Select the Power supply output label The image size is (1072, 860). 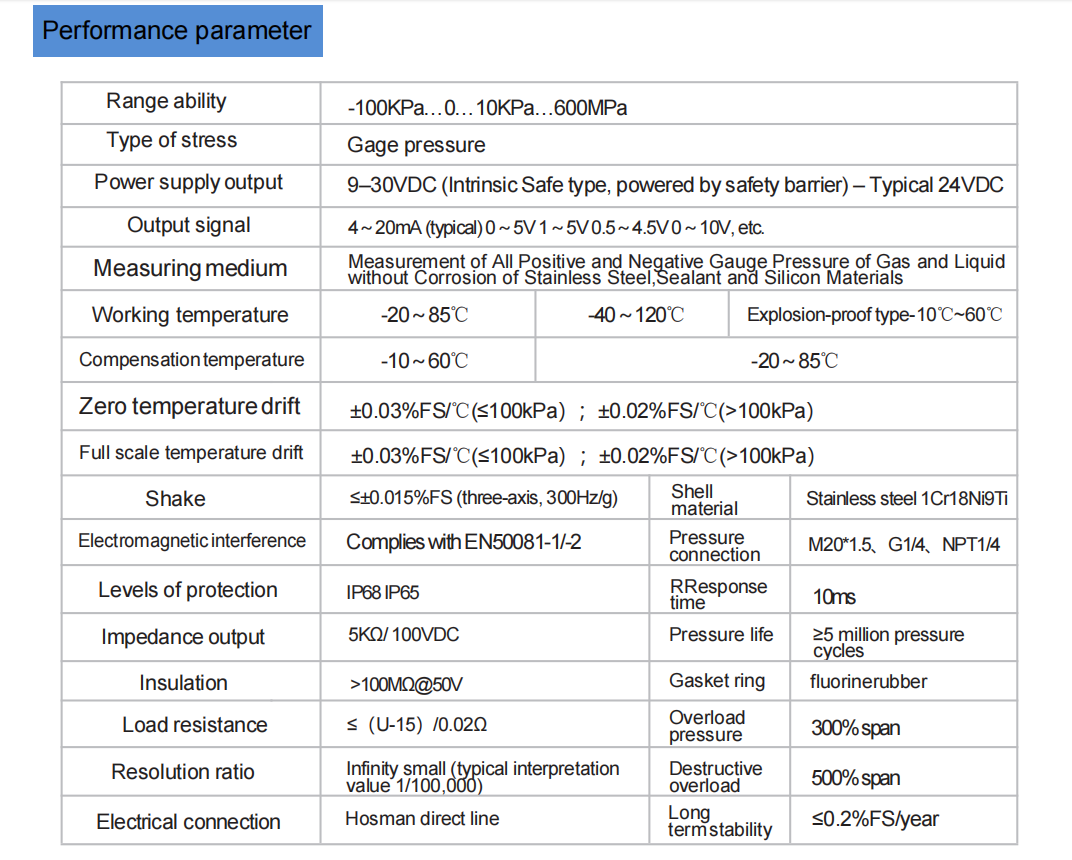(189, 183)
